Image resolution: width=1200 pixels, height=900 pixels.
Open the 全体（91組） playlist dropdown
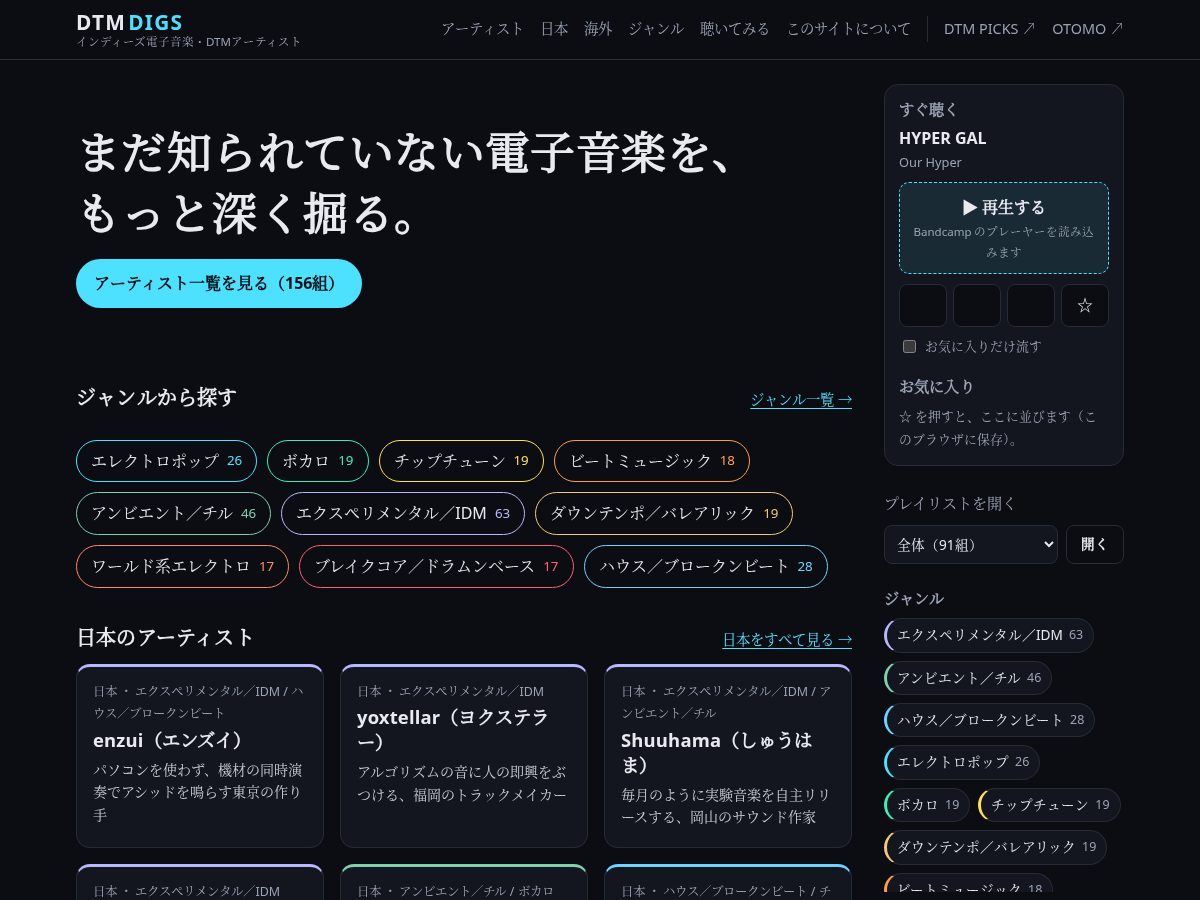[971, 544]
